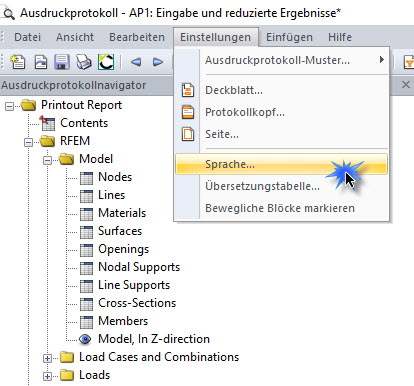Click the magnifier icon in title bar
The image size is (414, 386).
coord(8,13)
